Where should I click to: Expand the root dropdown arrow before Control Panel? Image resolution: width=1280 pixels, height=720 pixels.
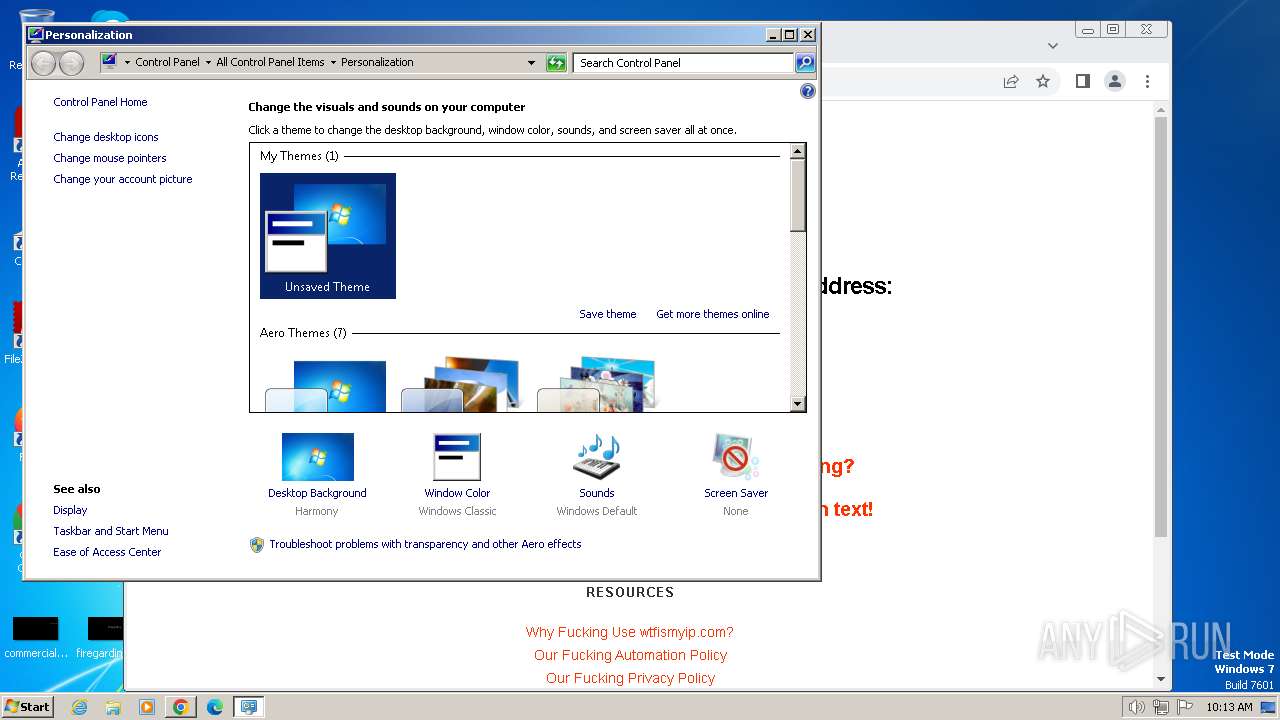tap(127, 62)
